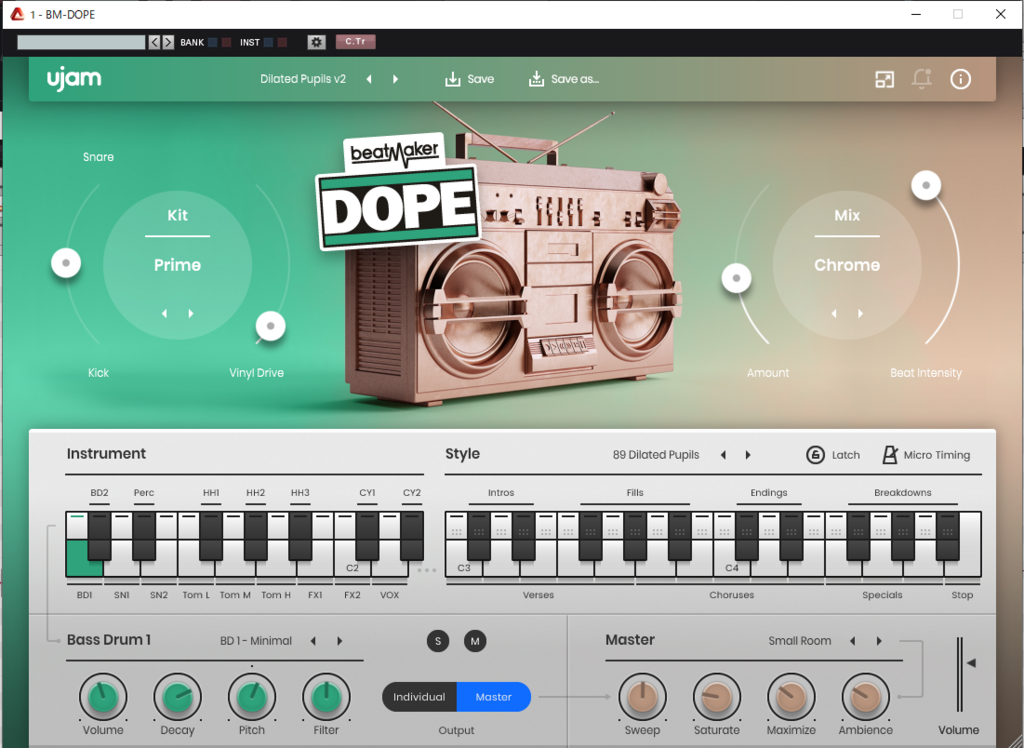The width and height of the screenshot is (1024, 748).
Task: Click the Bass Drum Filter knob
Action: click(326, 697)
